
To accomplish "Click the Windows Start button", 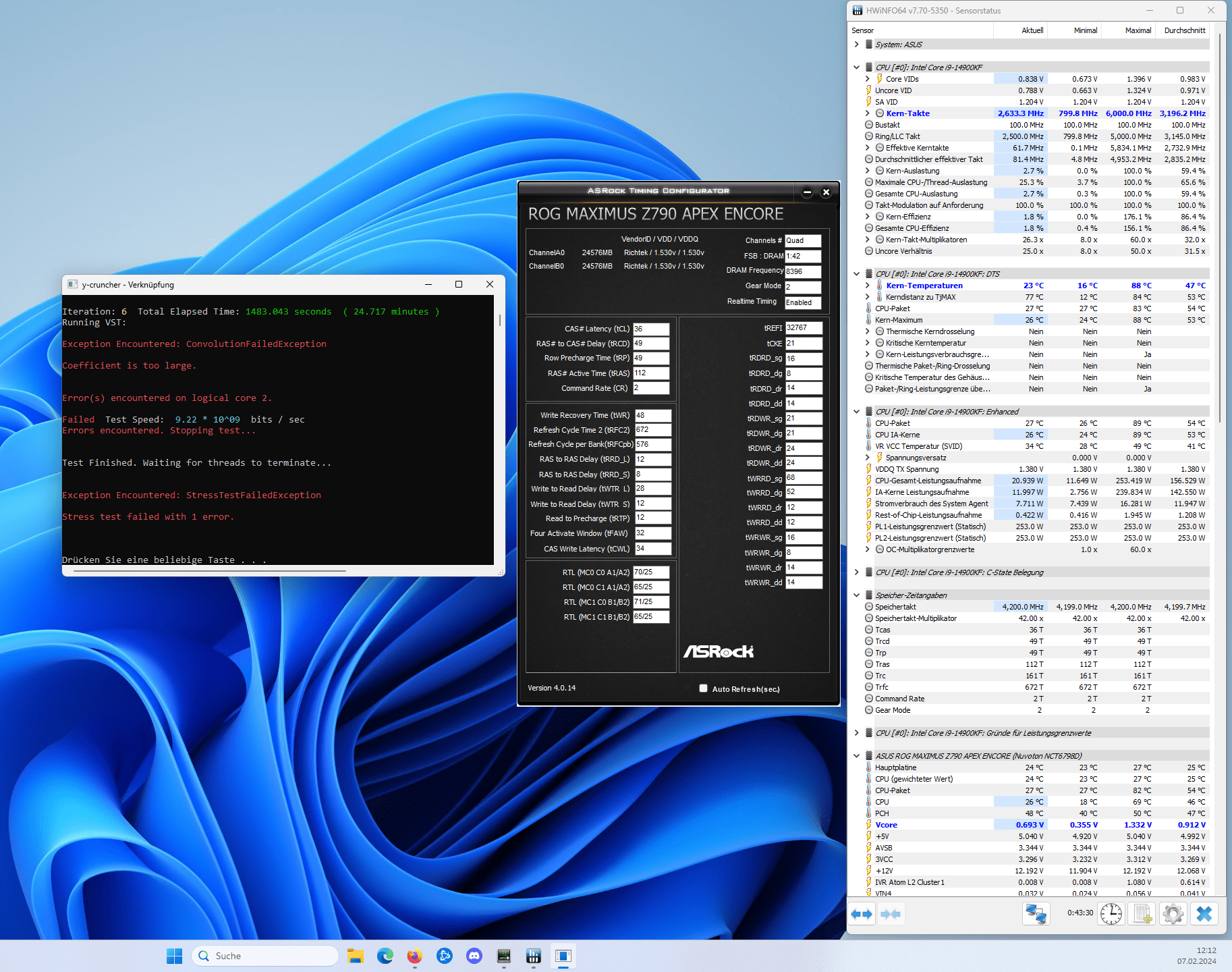I will [174, 956].
